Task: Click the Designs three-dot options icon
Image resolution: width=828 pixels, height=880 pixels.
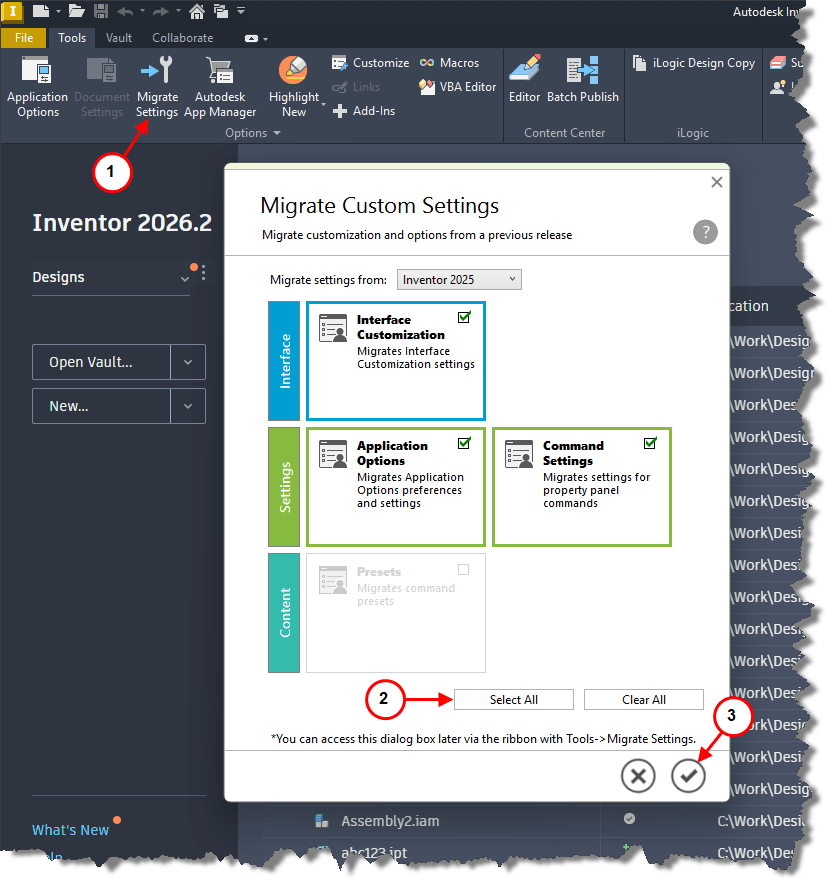Action: coord(203,273)
